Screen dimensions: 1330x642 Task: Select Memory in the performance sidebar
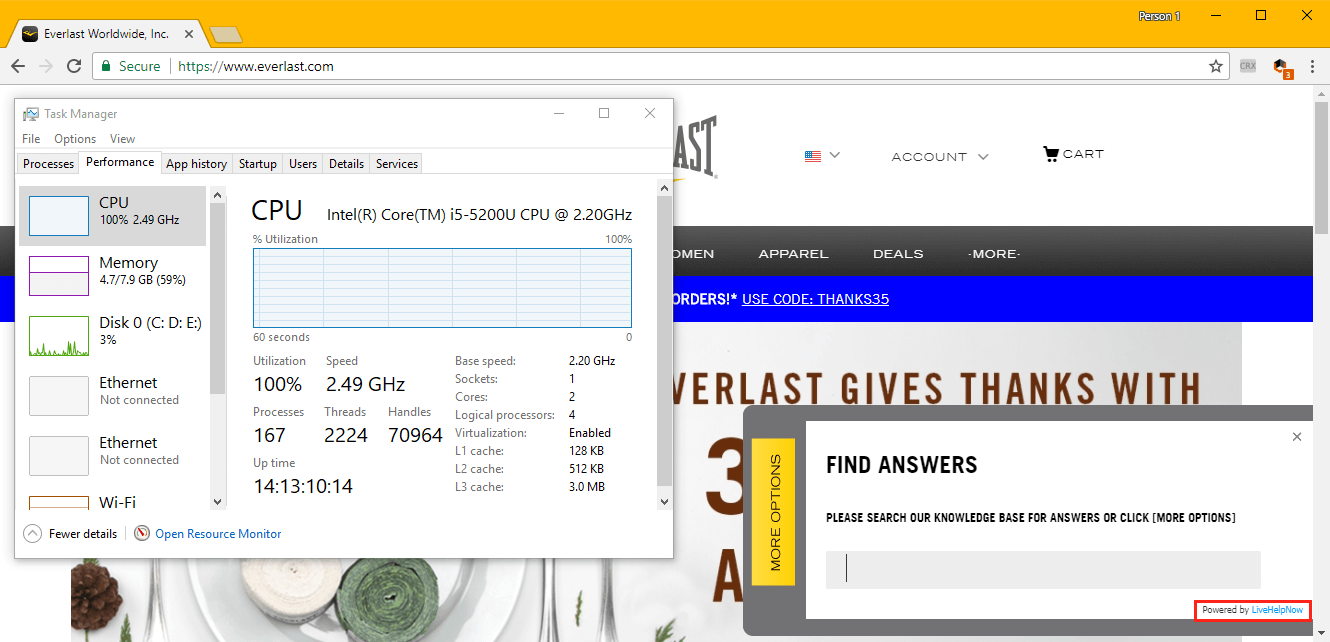pos(113,271)
